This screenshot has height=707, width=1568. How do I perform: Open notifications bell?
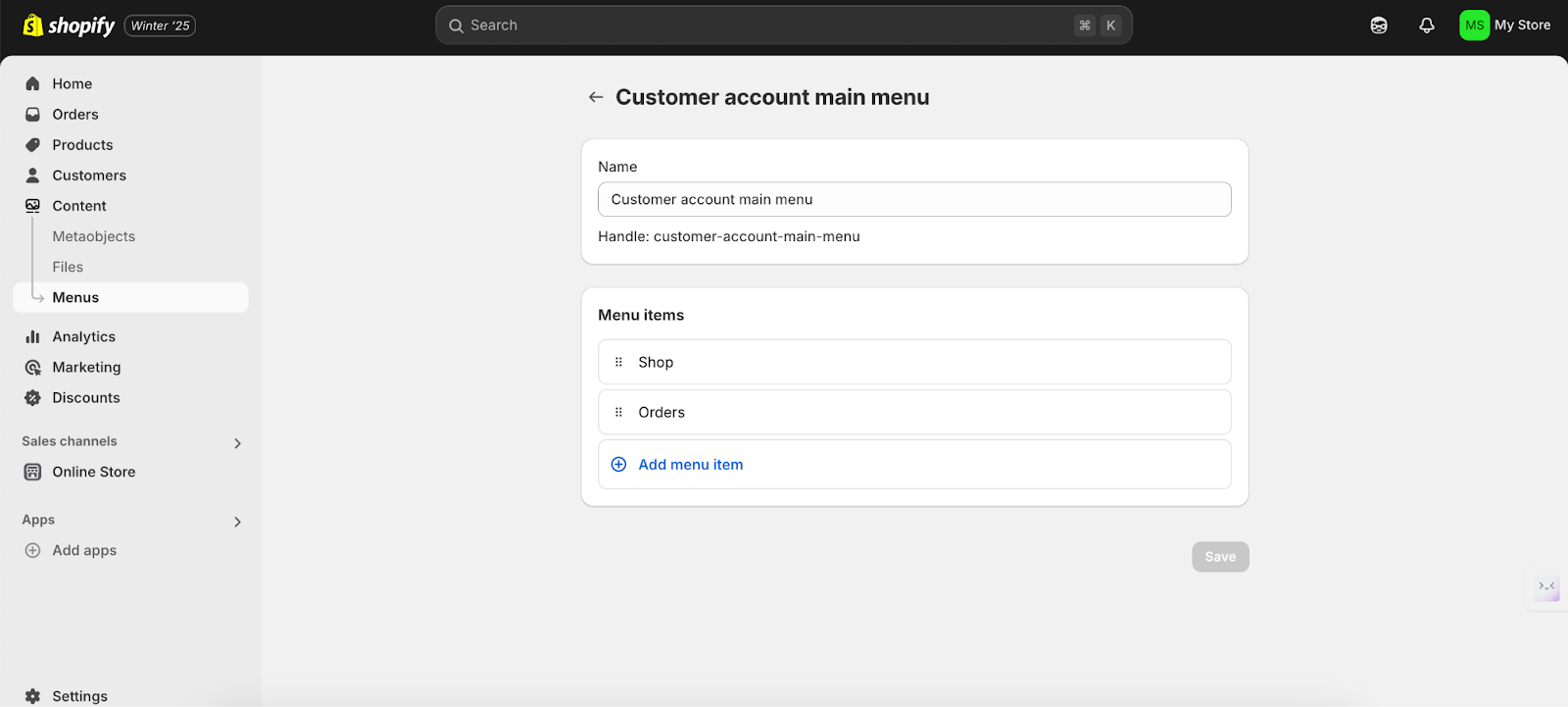(1427, 25)
